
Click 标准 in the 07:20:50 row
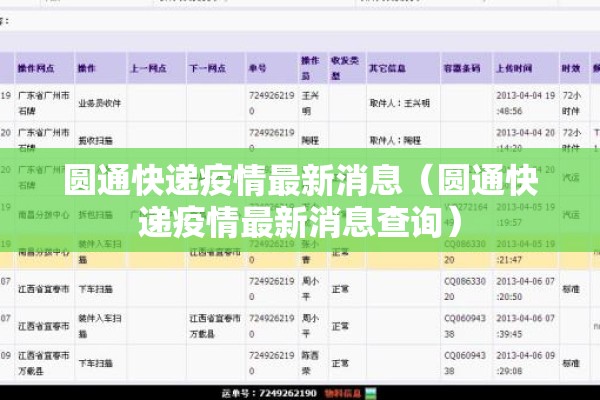571,289
